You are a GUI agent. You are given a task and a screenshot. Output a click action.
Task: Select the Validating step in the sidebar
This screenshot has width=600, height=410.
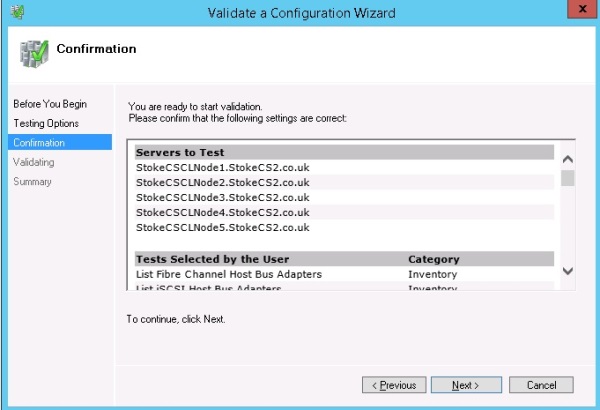(34, 162)
